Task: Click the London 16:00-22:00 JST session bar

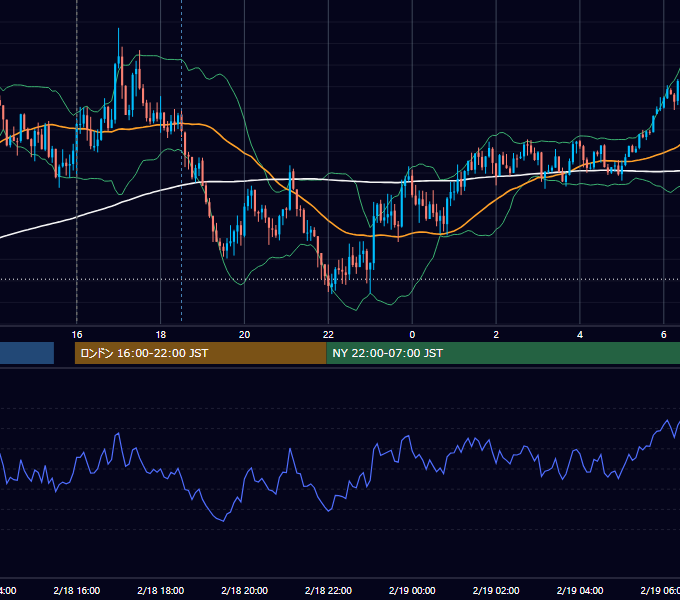Action: click(x=200, y=353)
